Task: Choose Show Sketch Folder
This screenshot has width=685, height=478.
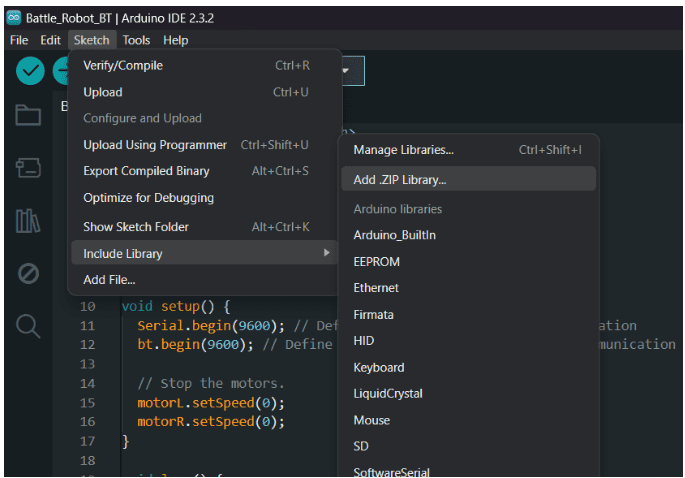Action: point(136,226)
